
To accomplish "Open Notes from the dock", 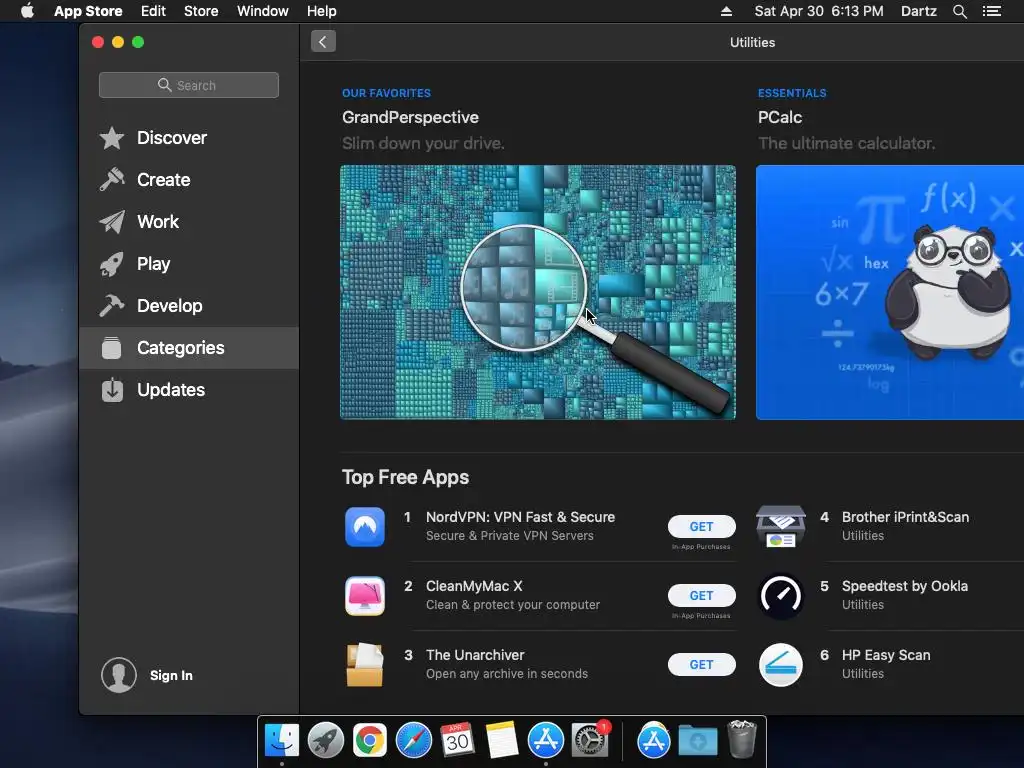I will click(502, 741).
